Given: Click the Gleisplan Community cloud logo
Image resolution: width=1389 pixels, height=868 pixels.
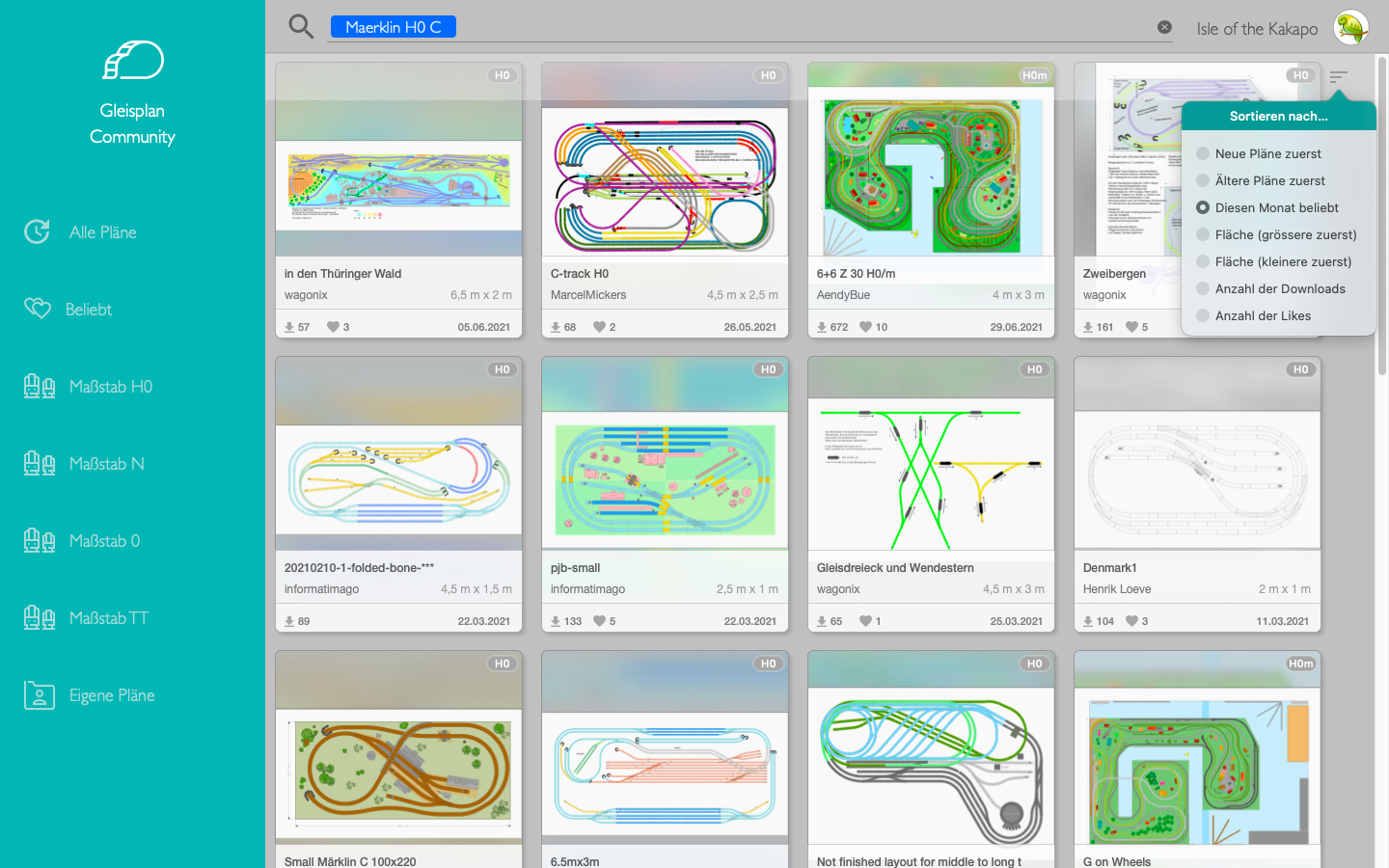Looking at the screenshot, I should [133, 60].
